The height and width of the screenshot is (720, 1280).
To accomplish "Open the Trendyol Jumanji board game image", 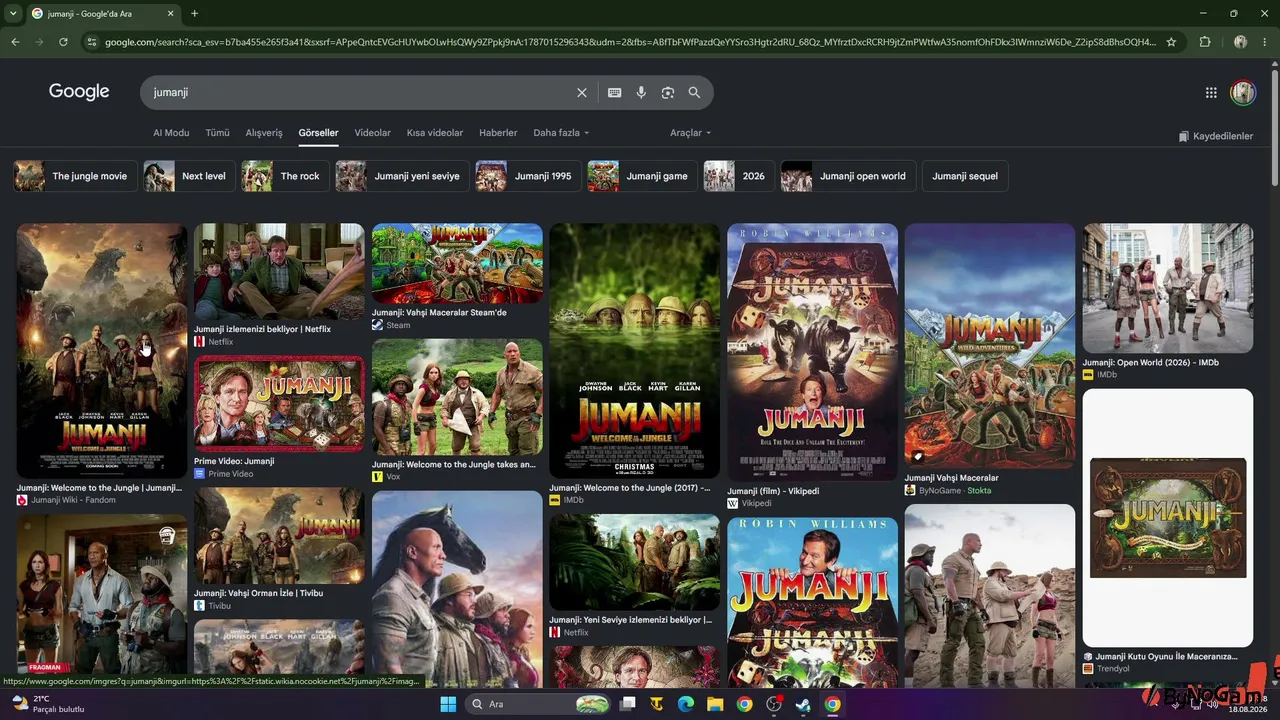I will click(1168, 518).
